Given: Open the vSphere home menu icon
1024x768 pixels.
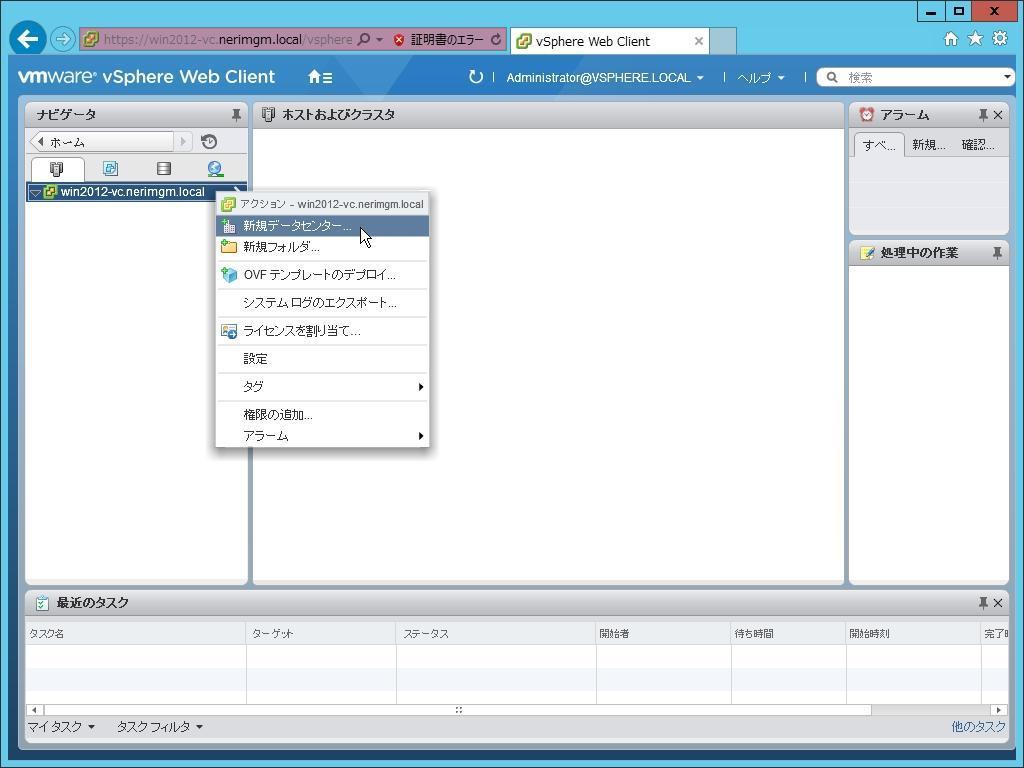Looking at the screenshot, I should tap(320, 77).
